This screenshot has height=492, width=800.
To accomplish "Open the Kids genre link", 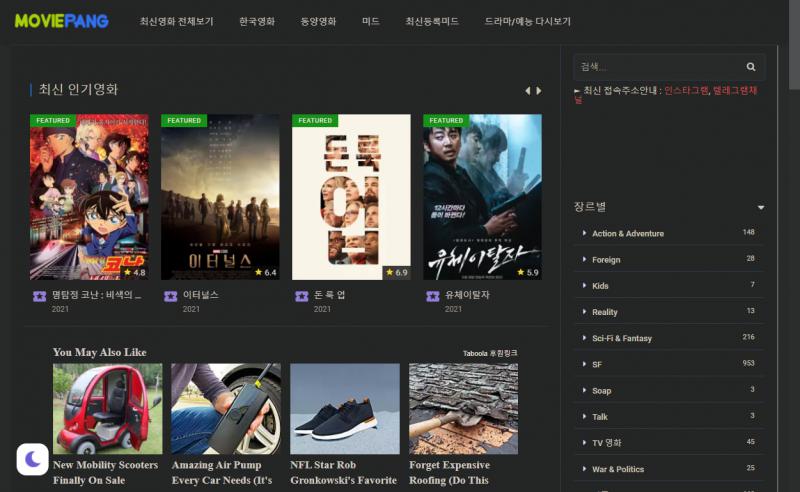I will coord(600,286).
